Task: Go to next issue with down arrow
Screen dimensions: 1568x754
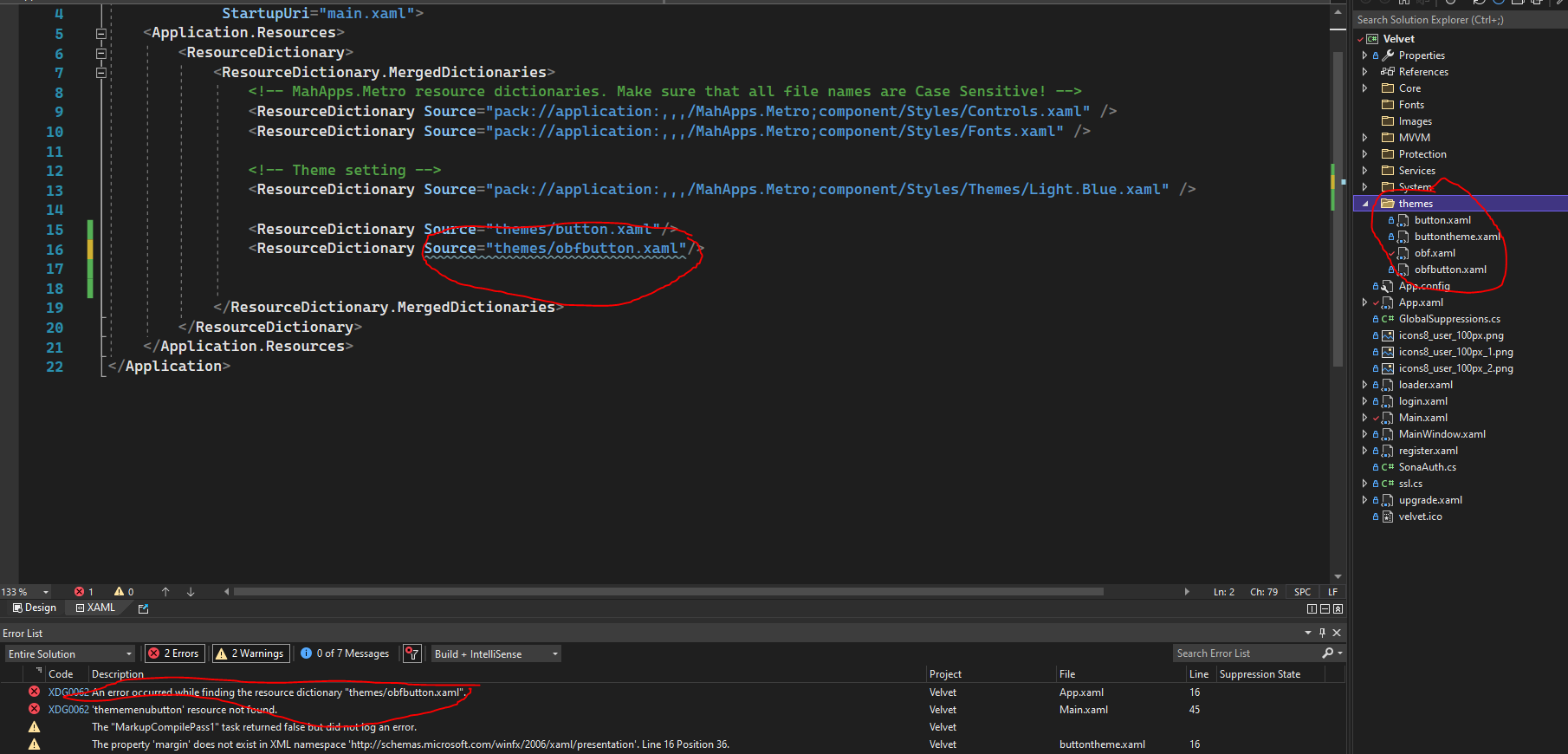Action: 191,592
